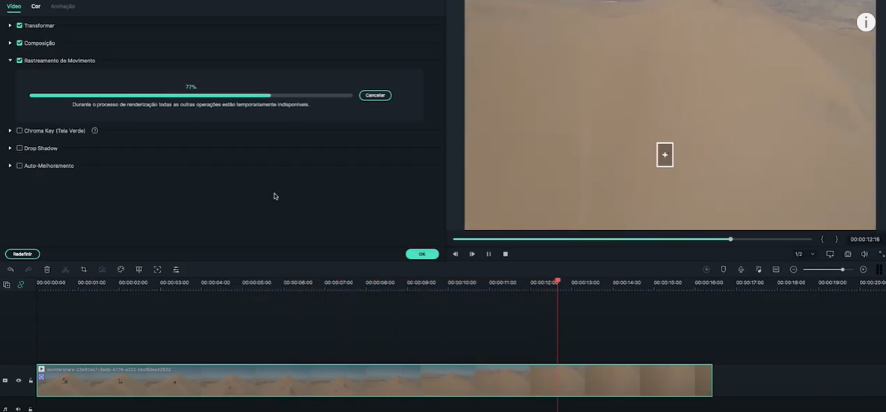Select the desert video clip on timeline
This screenshot has height=412, width=886.
tap(374, 381)
